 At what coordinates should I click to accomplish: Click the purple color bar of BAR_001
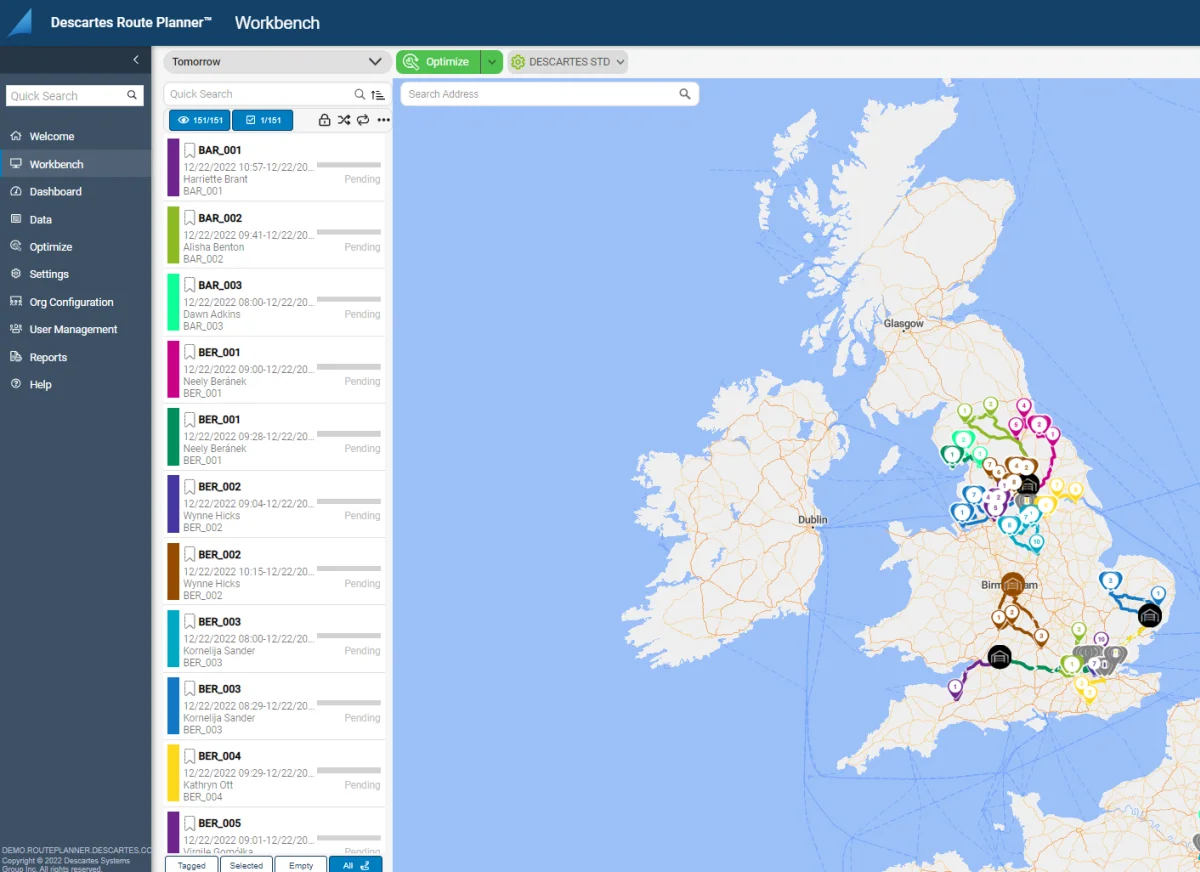[173, 167]
